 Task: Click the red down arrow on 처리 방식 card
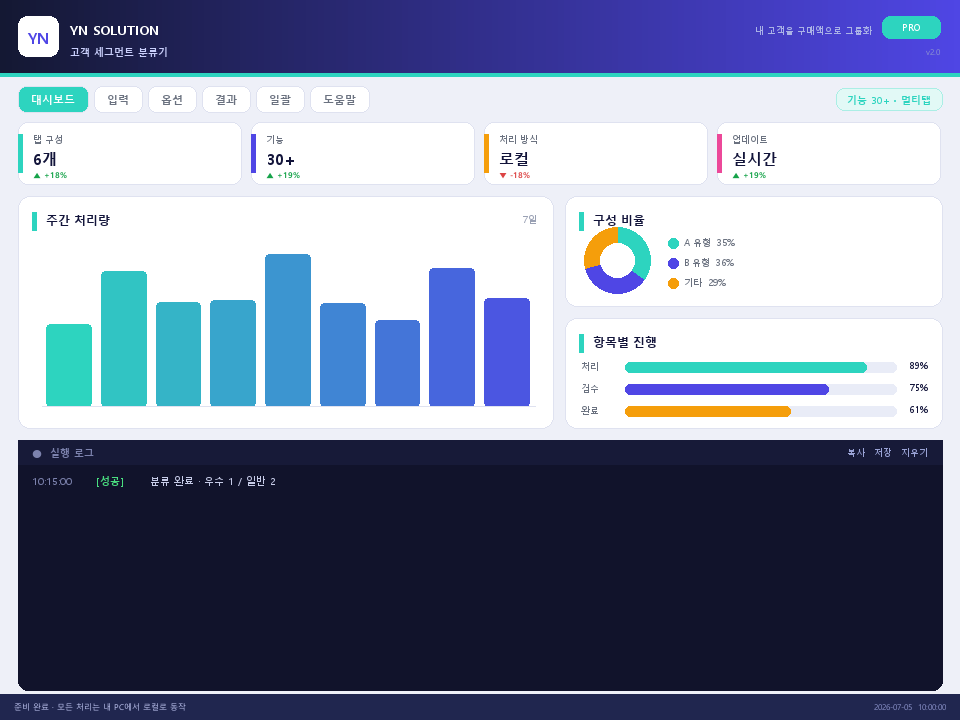pyautogui.click(x=503, y=176)
